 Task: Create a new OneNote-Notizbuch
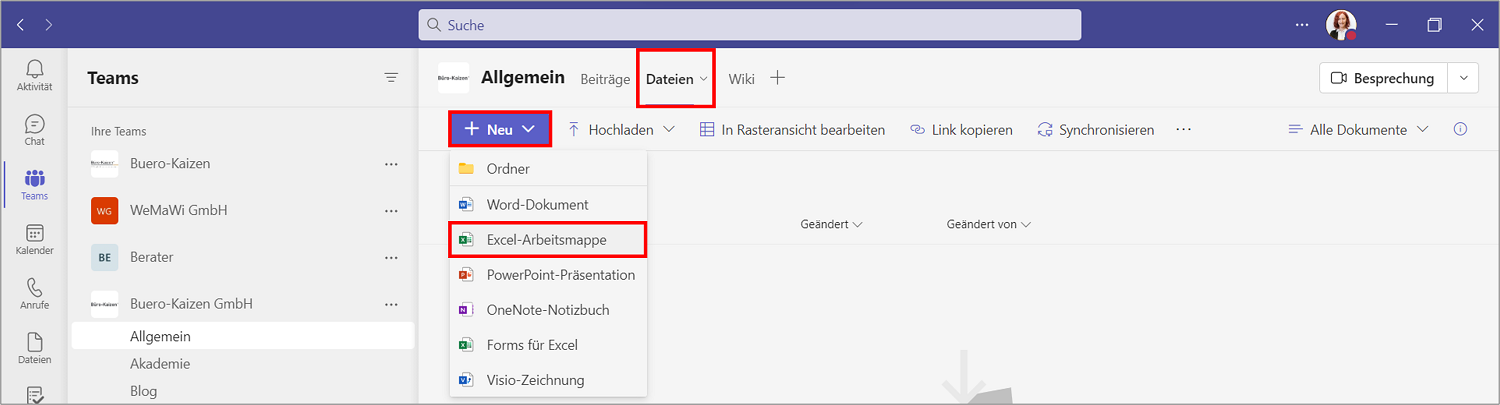(x=548, y=310)
